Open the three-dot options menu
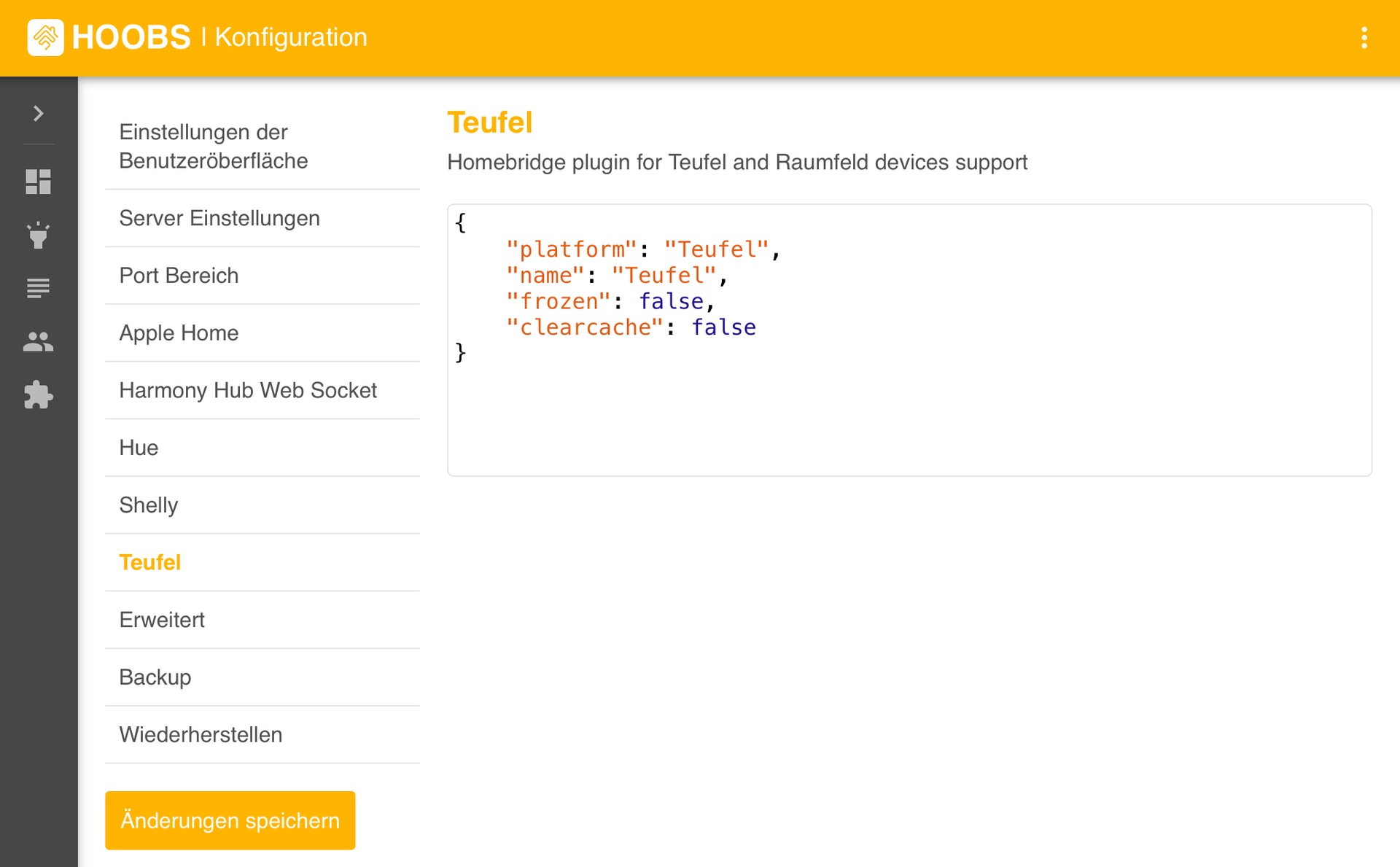 click(x=1364, y=37)
